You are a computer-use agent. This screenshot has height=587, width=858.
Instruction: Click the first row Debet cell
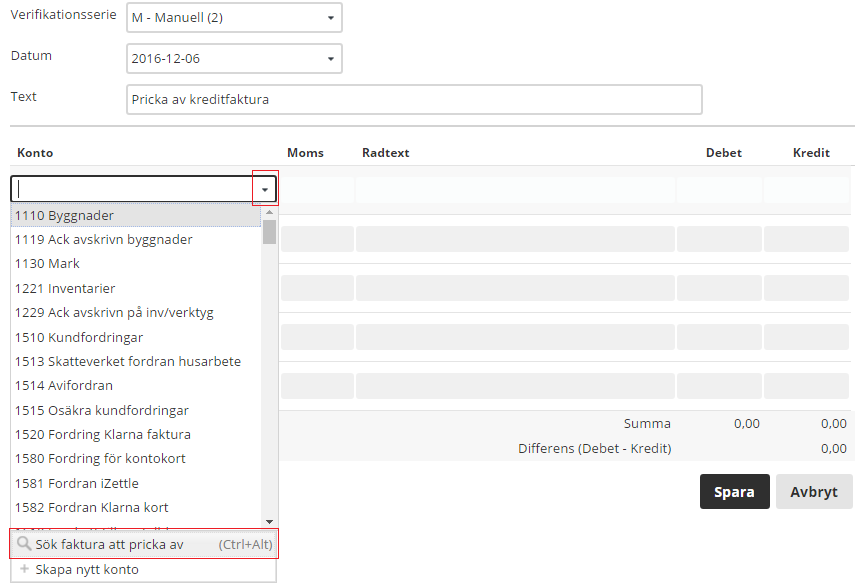click(x=719, y=190)
